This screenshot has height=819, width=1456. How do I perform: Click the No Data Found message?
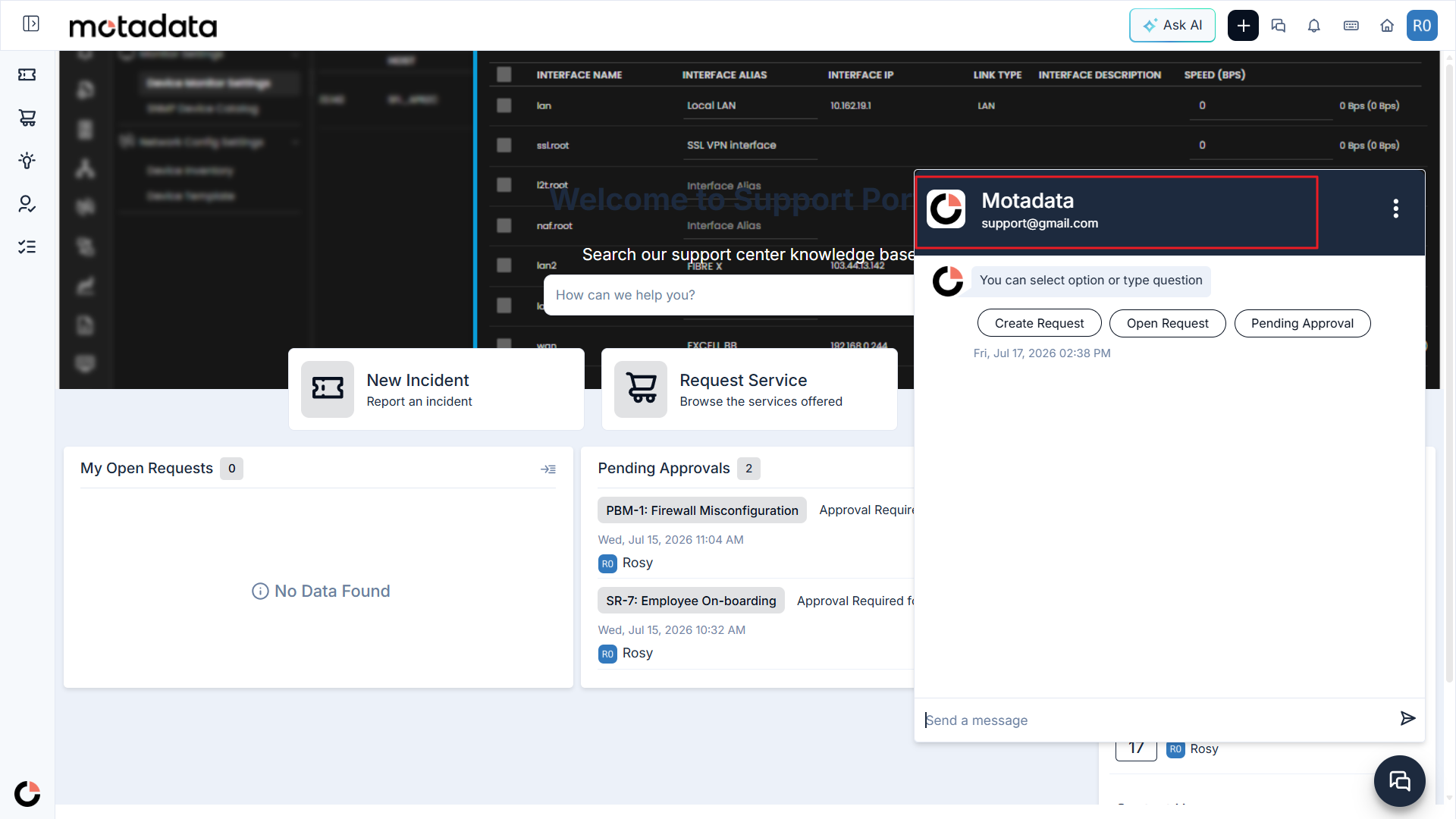[x=321, y=591]
